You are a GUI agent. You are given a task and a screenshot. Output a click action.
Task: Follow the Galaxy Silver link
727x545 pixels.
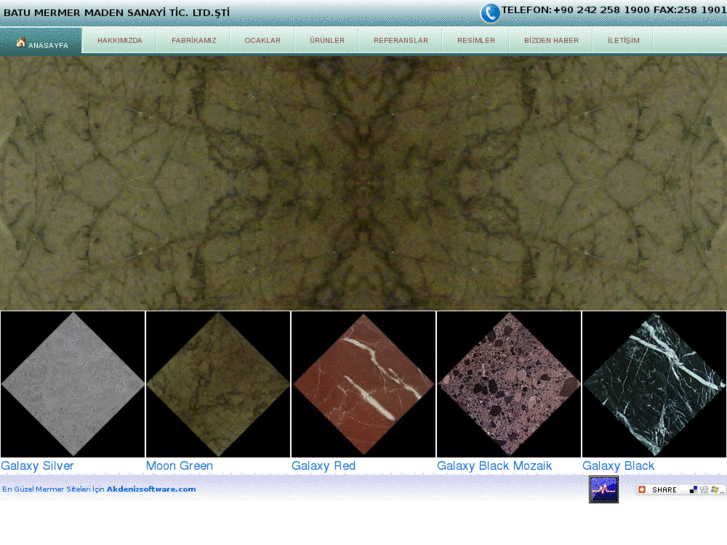click(37, 466)
